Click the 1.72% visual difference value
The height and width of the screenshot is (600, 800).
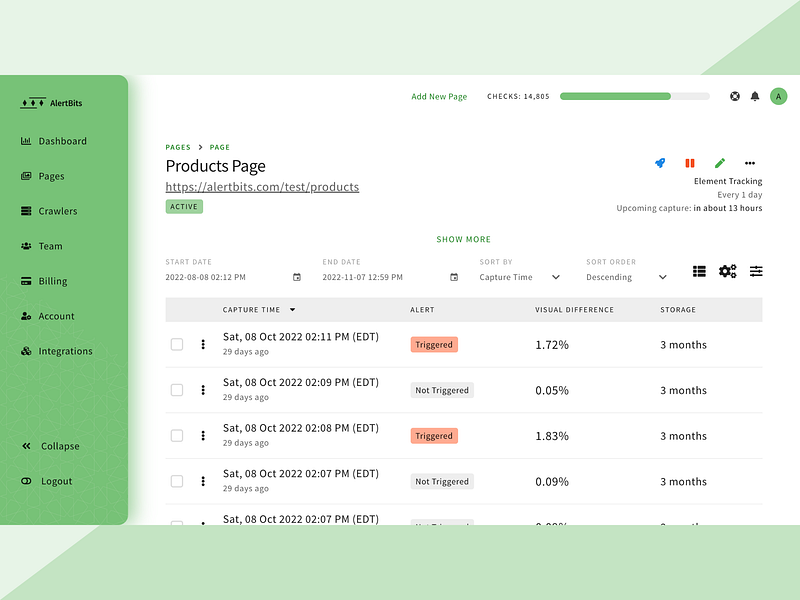(x=552, y=345)
